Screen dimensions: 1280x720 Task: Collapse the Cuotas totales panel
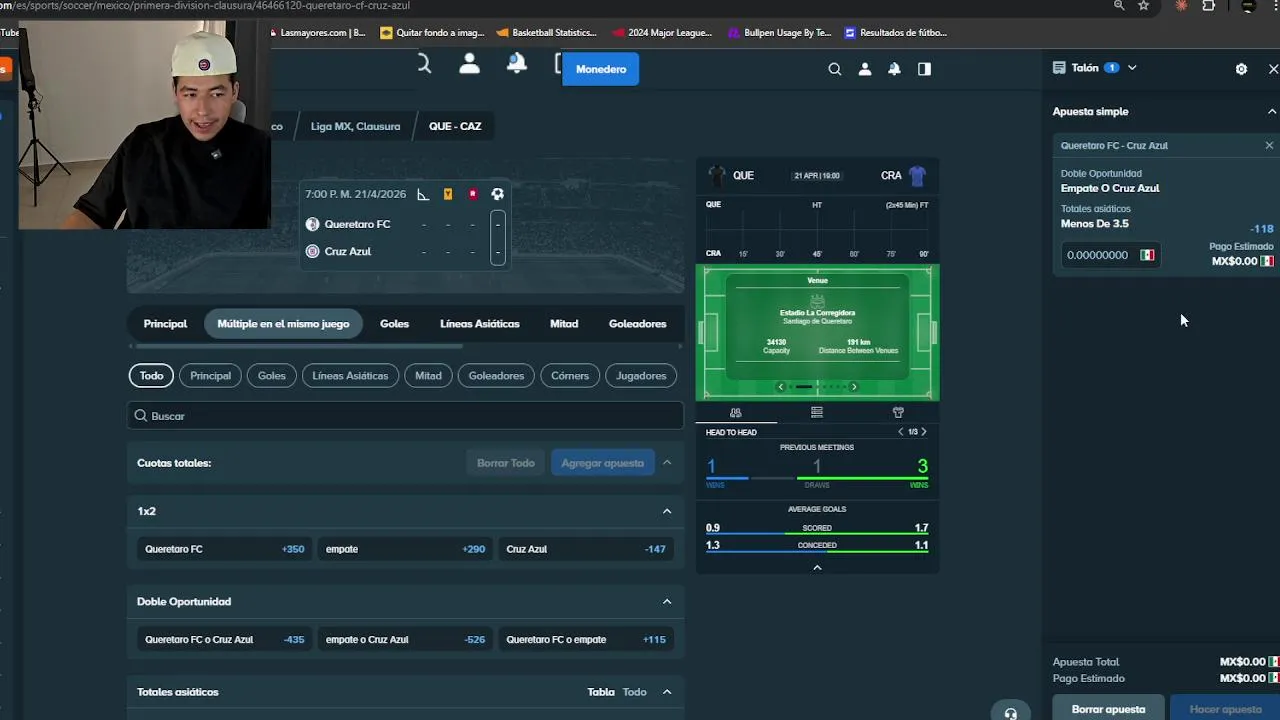coord(667,463)
